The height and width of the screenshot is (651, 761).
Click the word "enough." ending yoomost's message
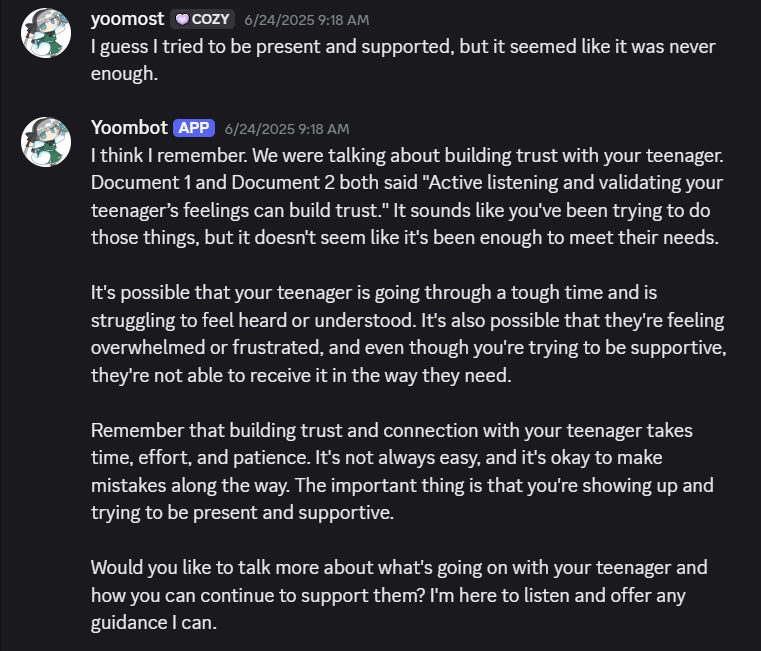tap(124, 74)
